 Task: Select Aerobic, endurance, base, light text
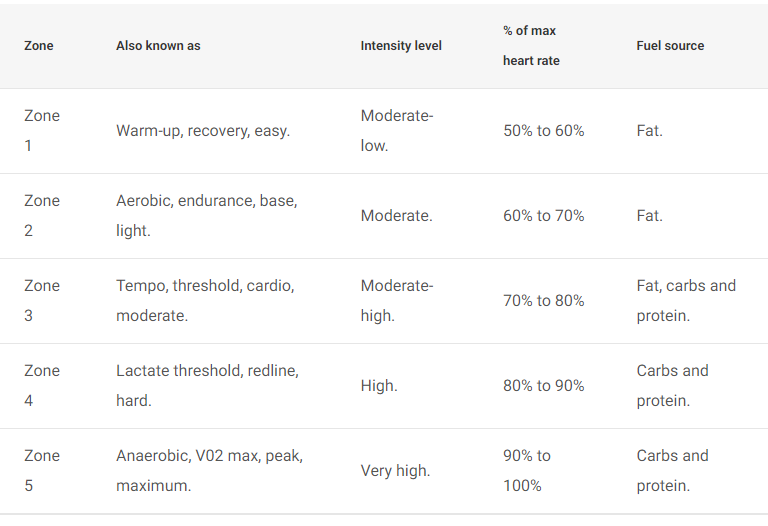click(x=207, y=215)
